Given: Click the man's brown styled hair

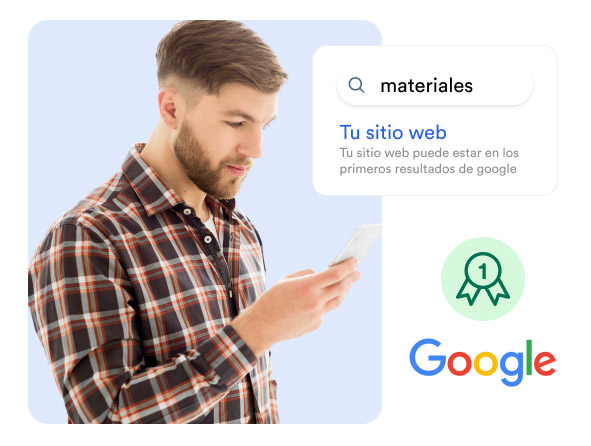Looking at the screenshot, I should point(220,57).
